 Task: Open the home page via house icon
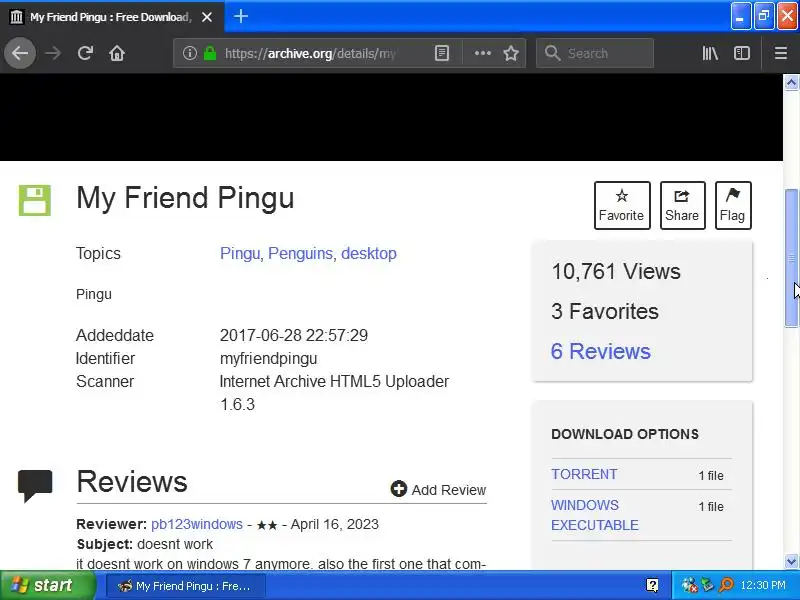pyautogui.click(x=117, y=53)
